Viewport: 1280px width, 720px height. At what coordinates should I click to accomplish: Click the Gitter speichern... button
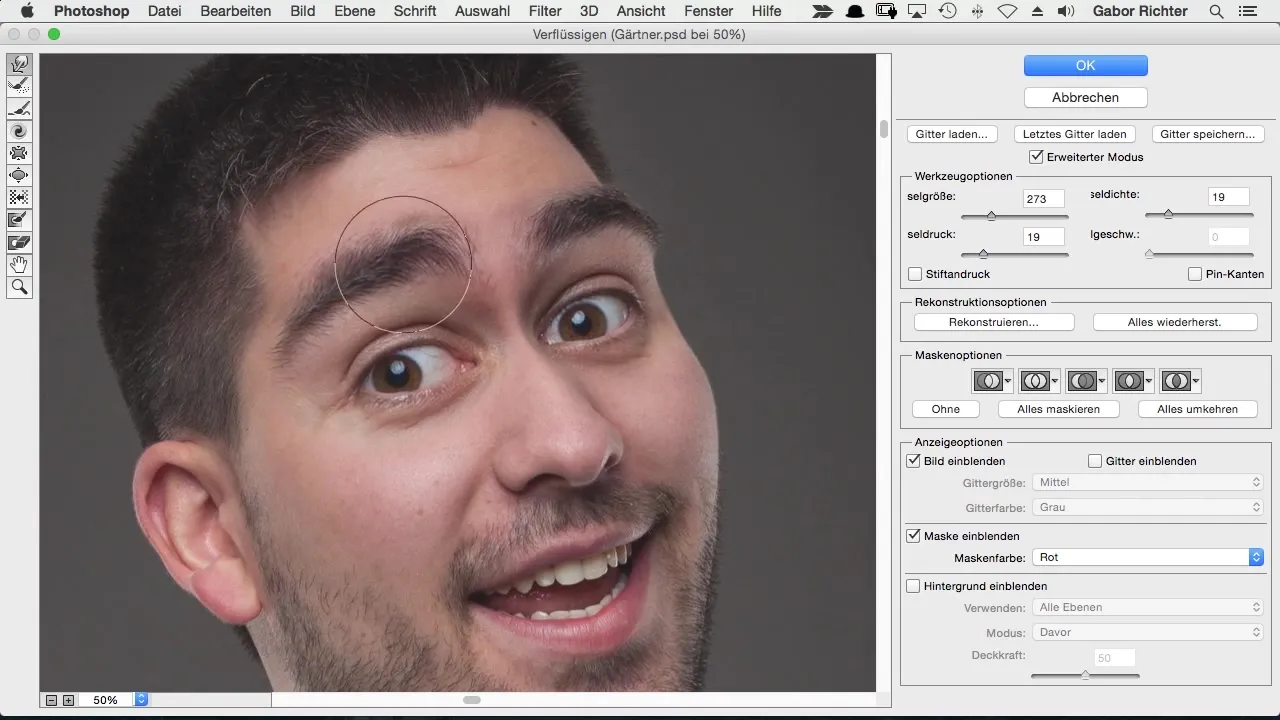tap(1208, 134)
